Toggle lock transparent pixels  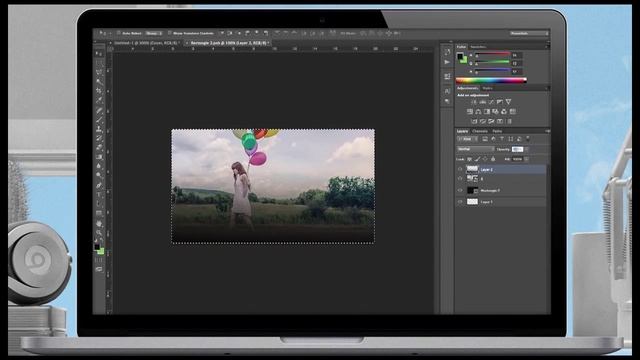[x=469, y=159]
